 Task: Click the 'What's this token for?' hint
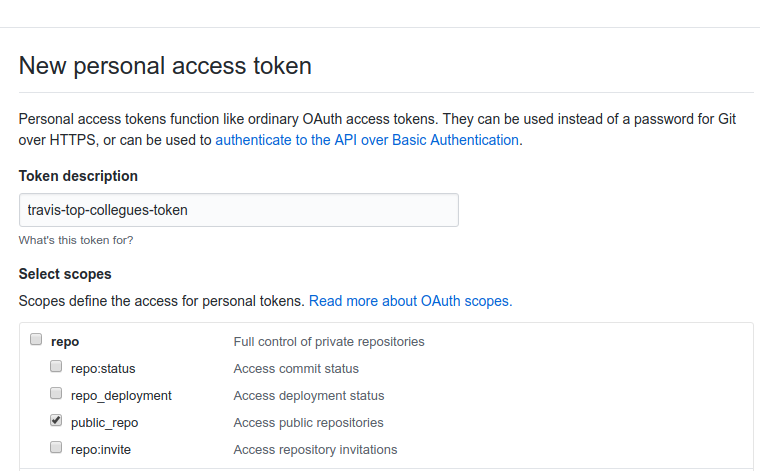(75, 240)
